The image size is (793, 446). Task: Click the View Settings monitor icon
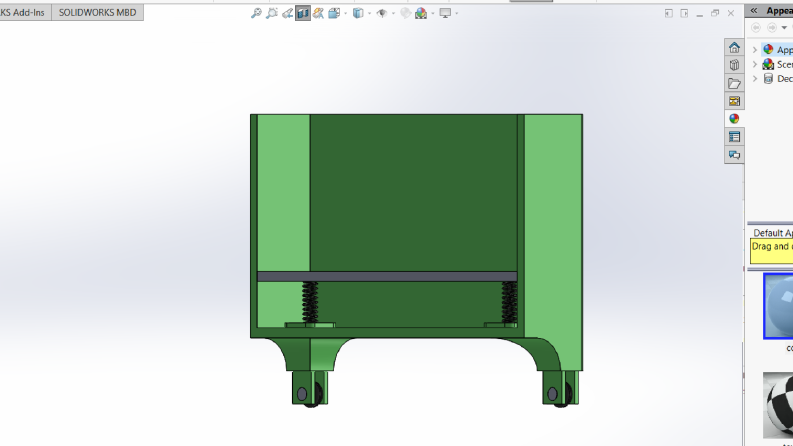pos(445,13)
